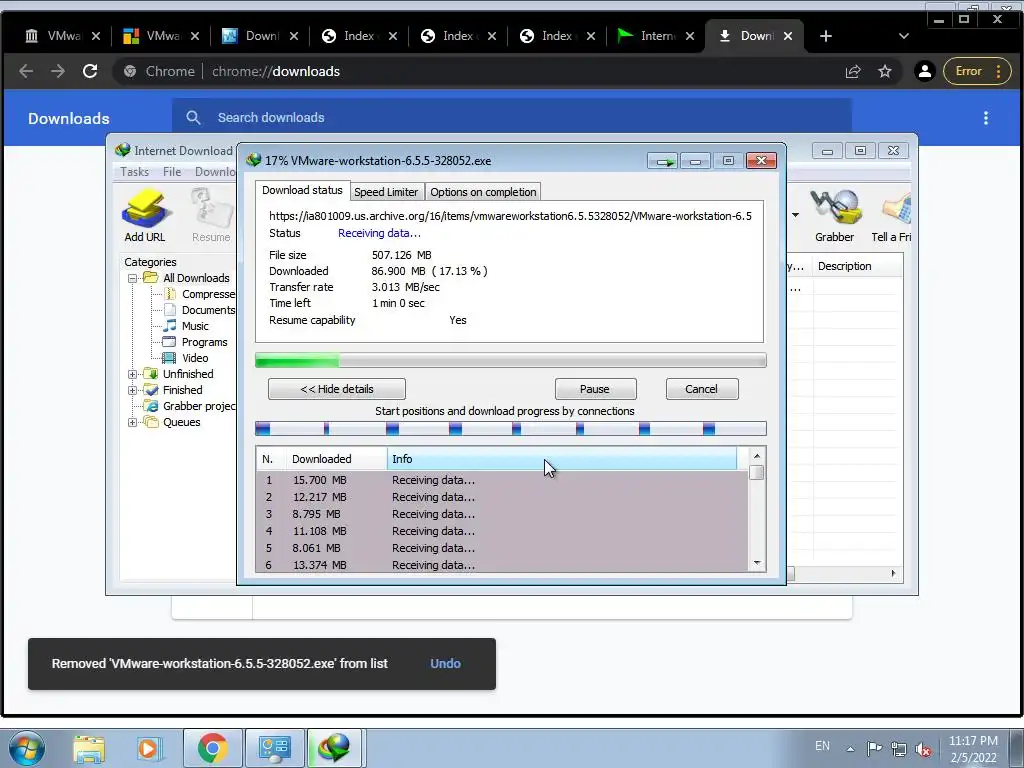Pause the VMware download

[x=595, y=389]
